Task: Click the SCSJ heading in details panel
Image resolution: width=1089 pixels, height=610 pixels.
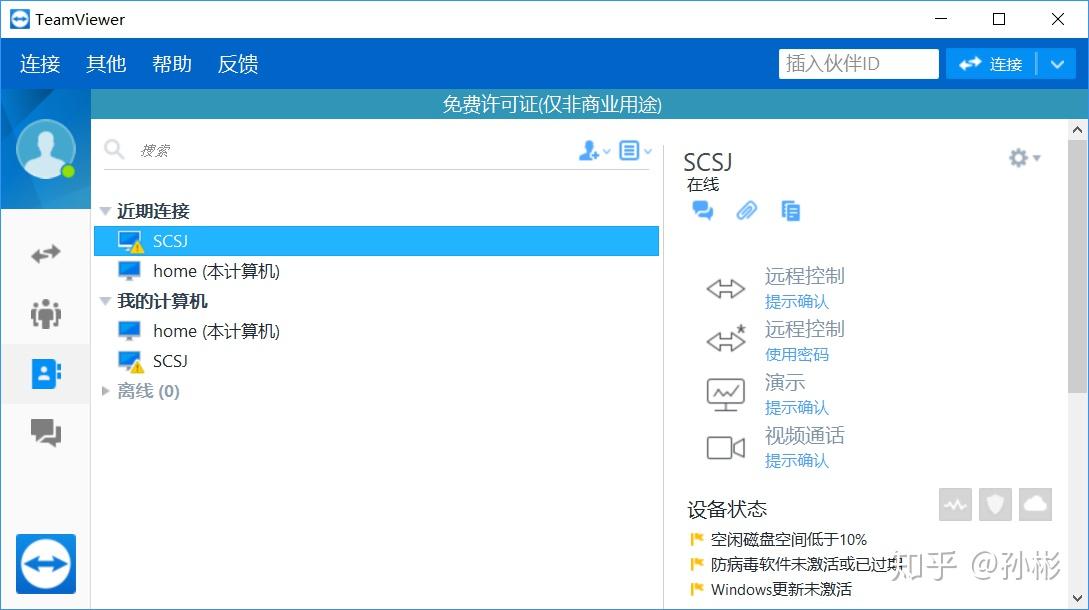Action: pyautogui.click(x=708, y=162)
